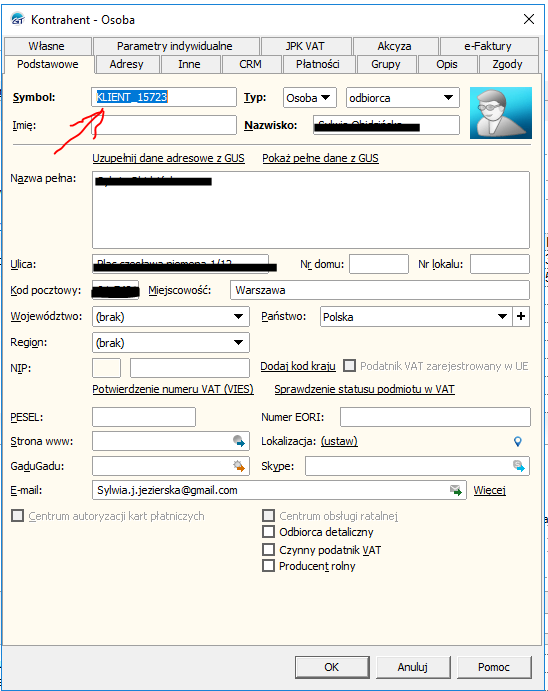Image resolution: width=548 pixels, height=691 pixels.
Task: Open website via Strona www globe icon
Action: click(x=239, y=441)
